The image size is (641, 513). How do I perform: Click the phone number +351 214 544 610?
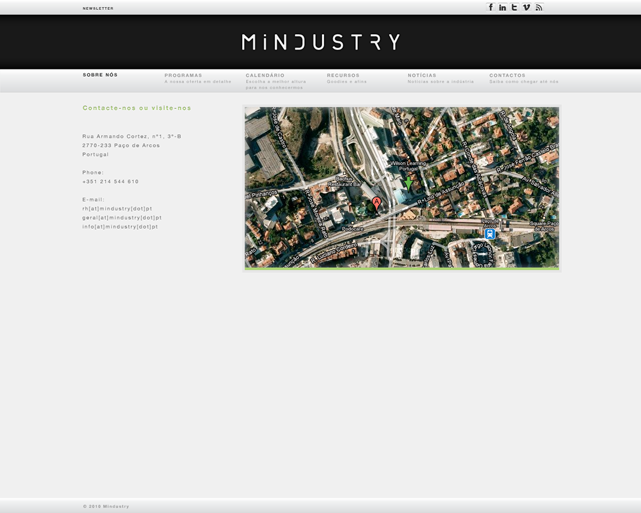pyautogui.click(x=110, y=181)
